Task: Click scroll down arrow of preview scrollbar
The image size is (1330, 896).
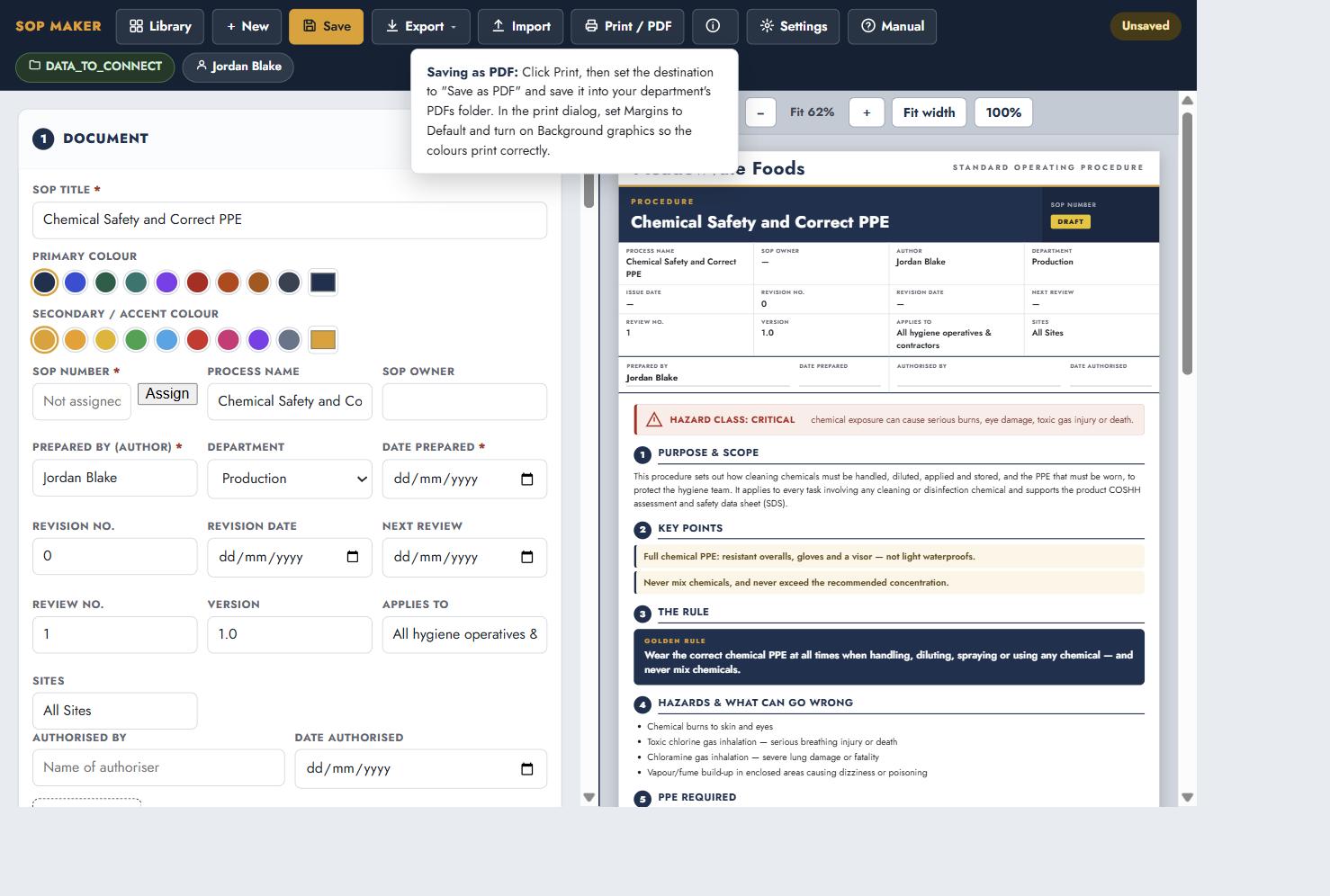Action: tap(1187, 797)
